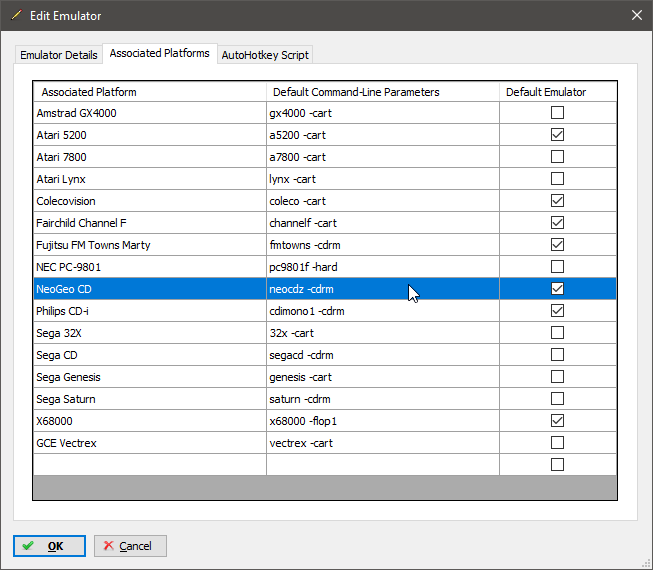Screen dimensions: 653x570
Task: Click the 'saturn -cdrm' parameters cell
Action: tap(383, 399)
